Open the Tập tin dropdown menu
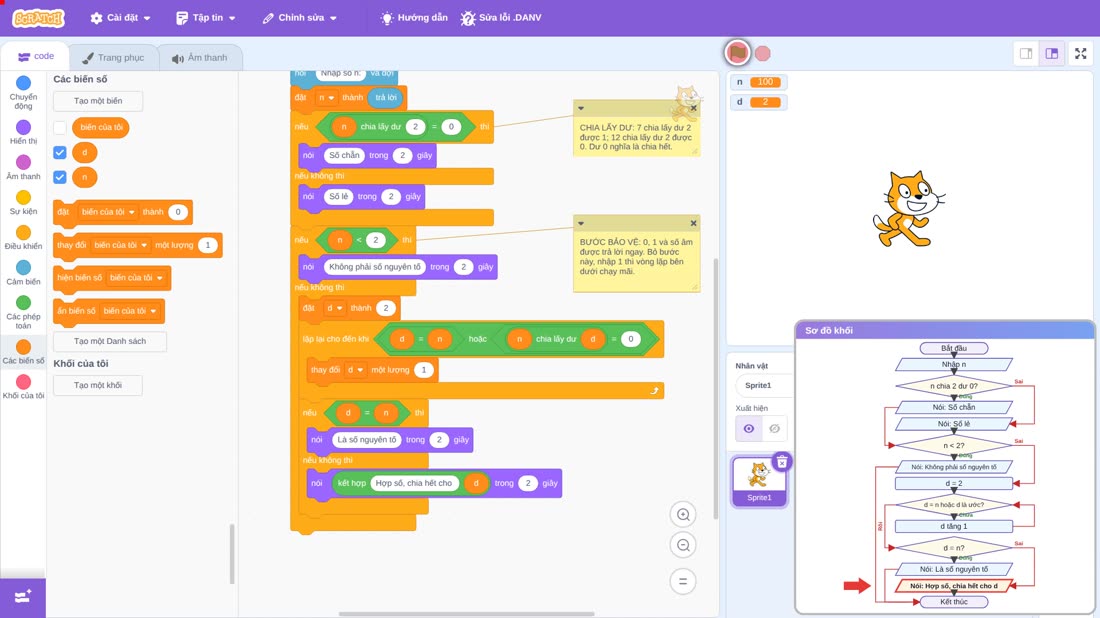Viewport: 1100px width, 618px height. tap(206, 18)
